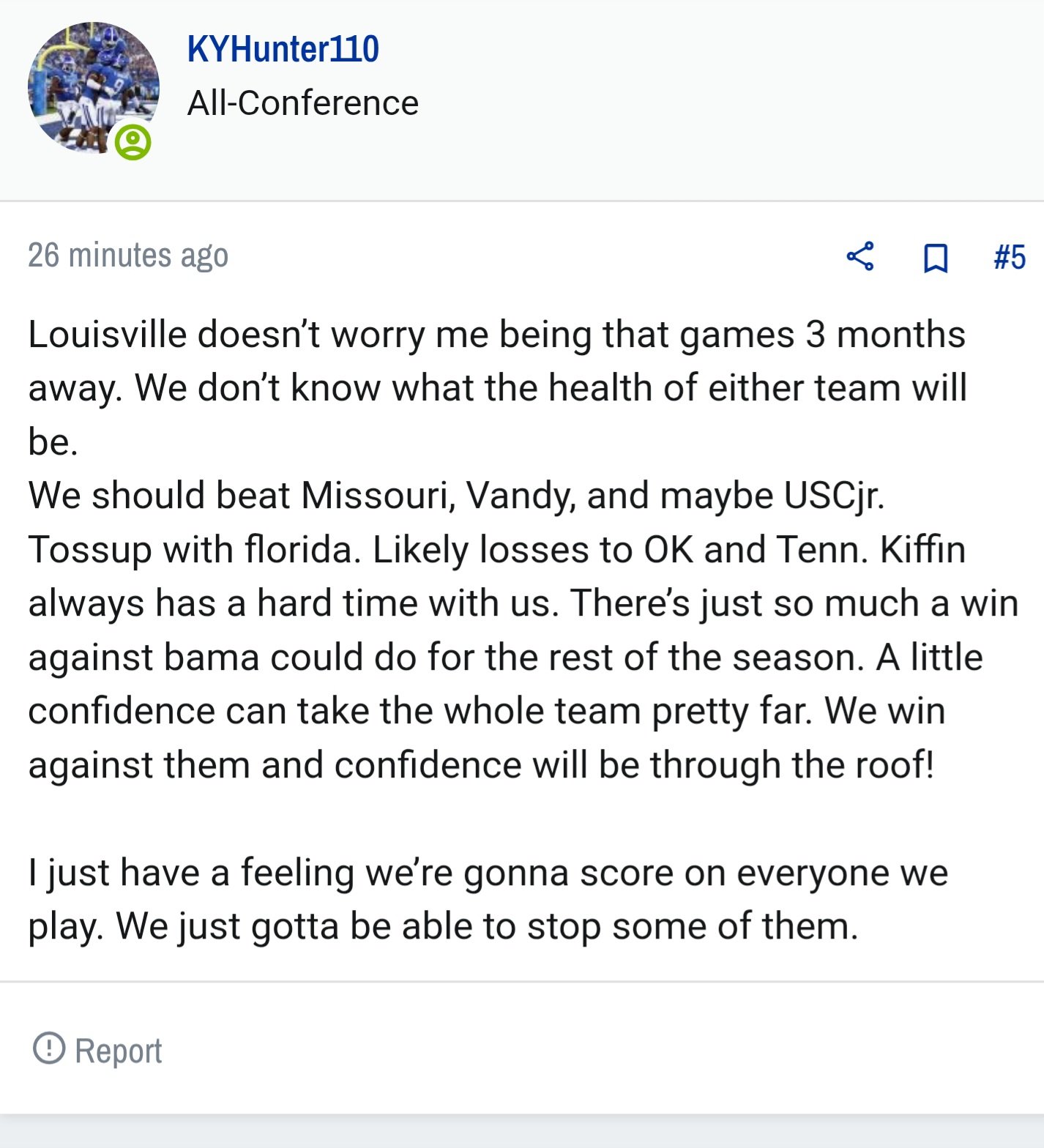Click the line starting "I just have a feeling"
The image size is (1044, 1148).
(x=488, y=873)
